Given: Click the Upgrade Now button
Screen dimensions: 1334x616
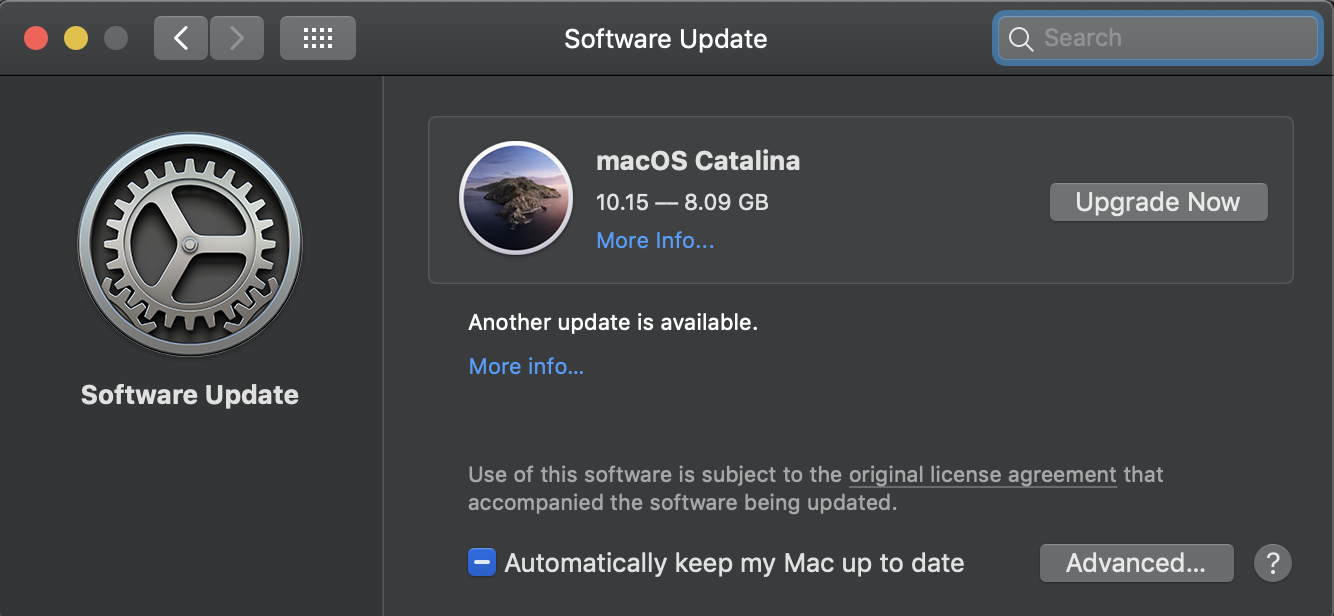Looking at the screenshot, I should tap(1158, 202).
